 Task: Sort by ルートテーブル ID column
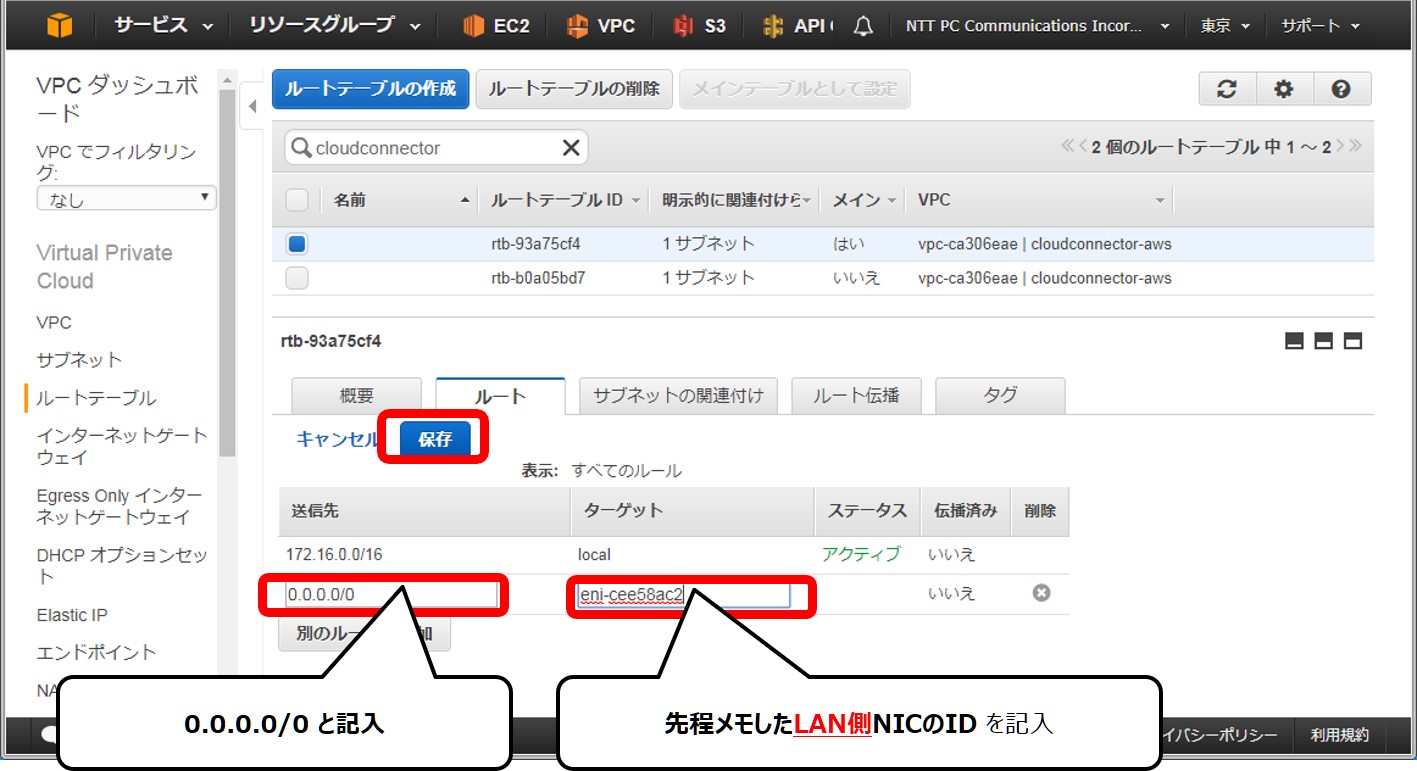565,200
